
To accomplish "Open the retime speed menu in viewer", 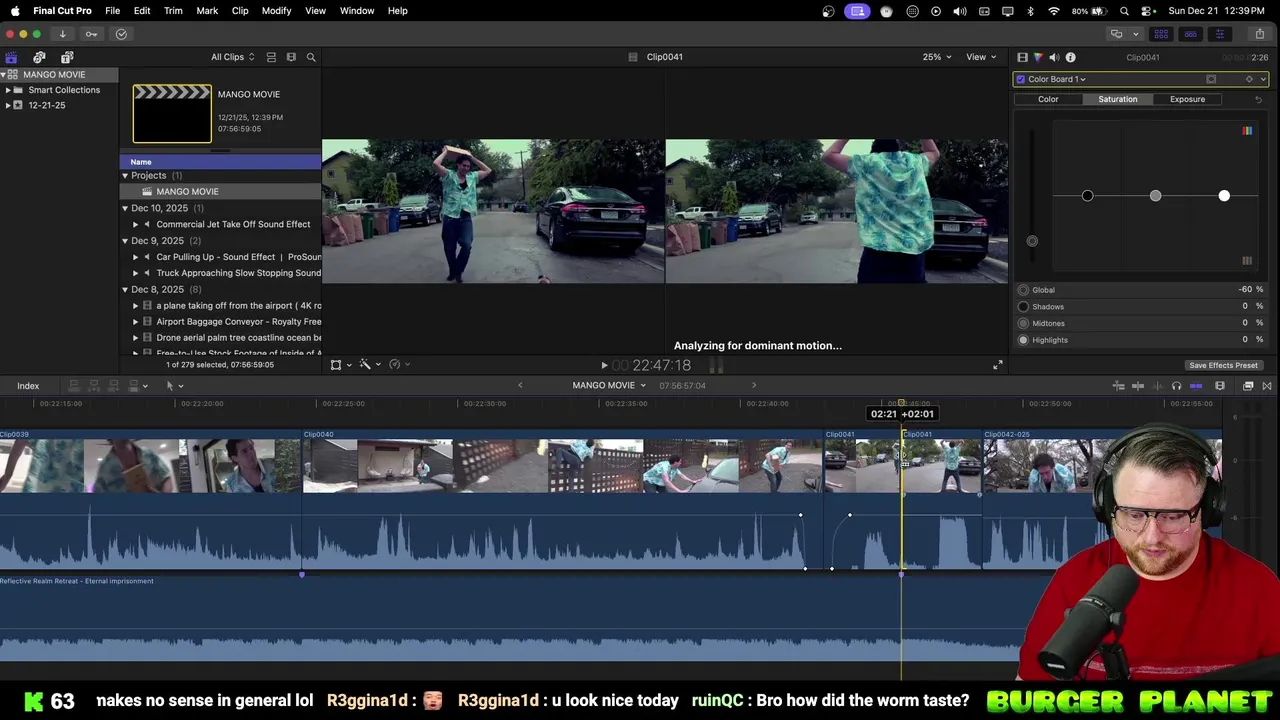I will click(397, 365).
